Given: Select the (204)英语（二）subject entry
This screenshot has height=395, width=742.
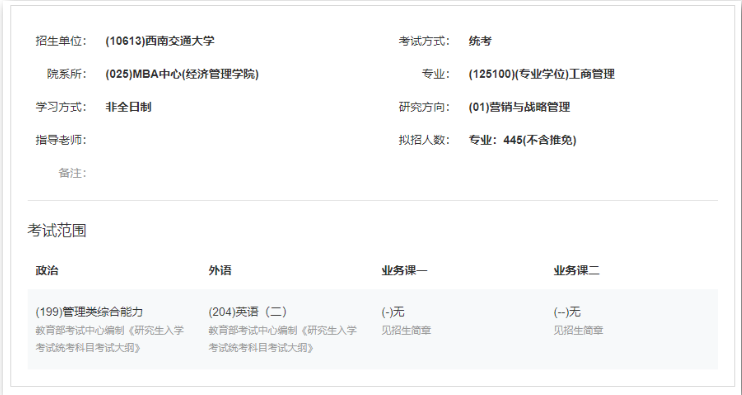Looking at the screenshot, I should (248, 312).
